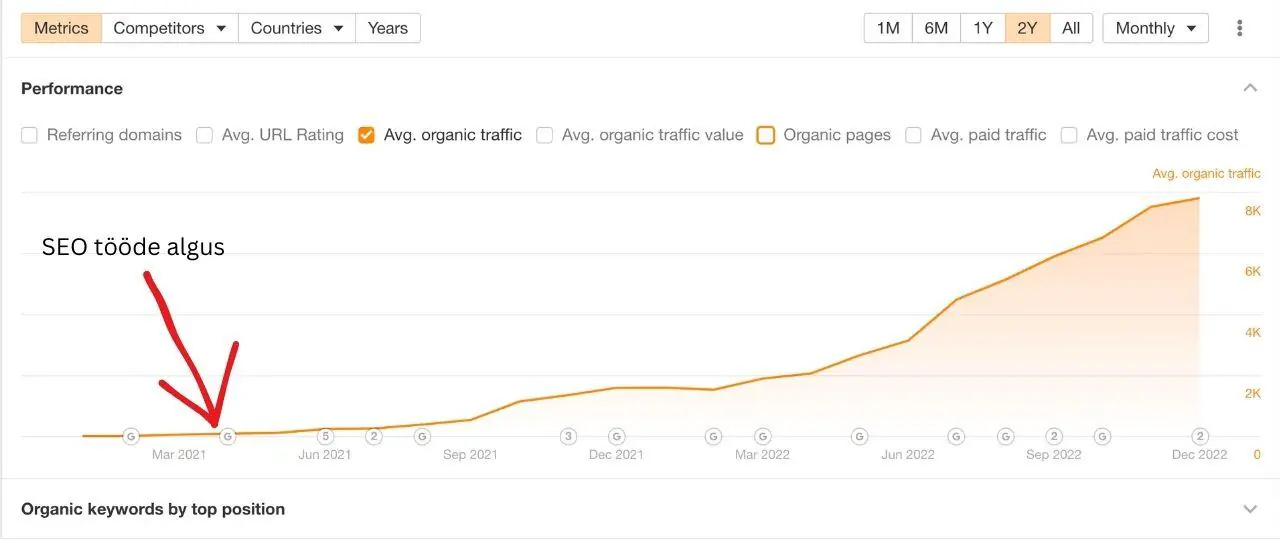This screenshot has height=542, width=1280.
Task: Click the marker labeled 2 at Dec 2022
Action: click(1200, 436)
